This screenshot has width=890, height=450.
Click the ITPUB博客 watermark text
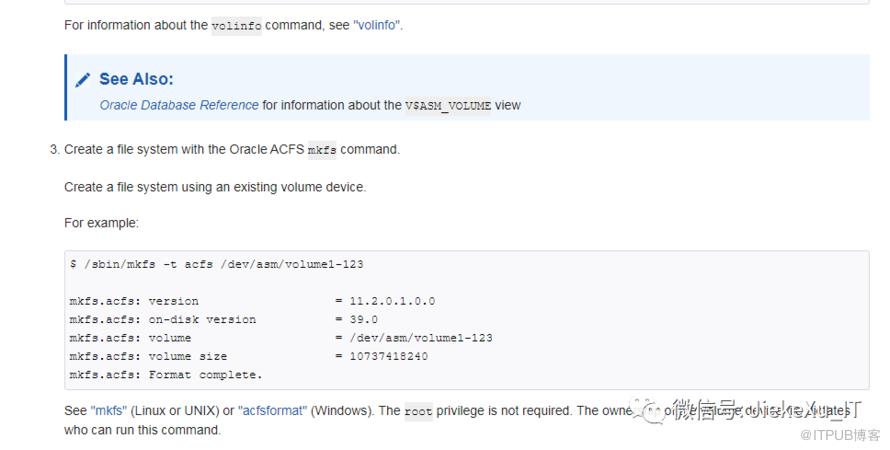[x=847, y=435]
